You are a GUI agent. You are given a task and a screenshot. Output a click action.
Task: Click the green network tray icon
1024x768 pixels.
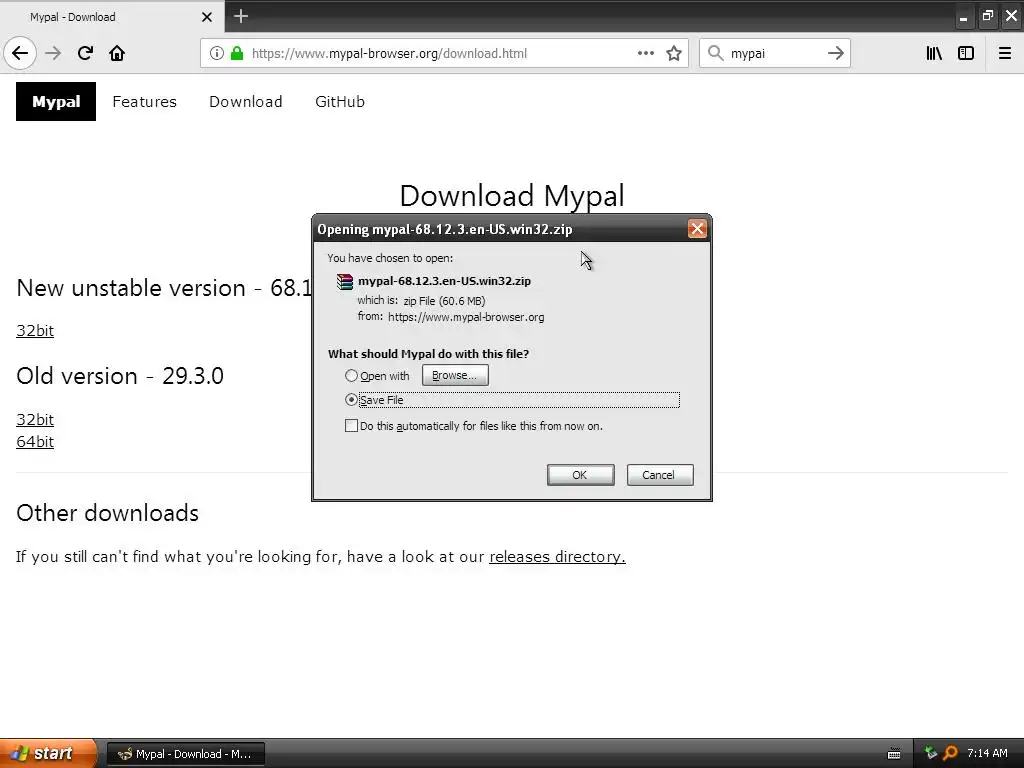click(931, 753)
